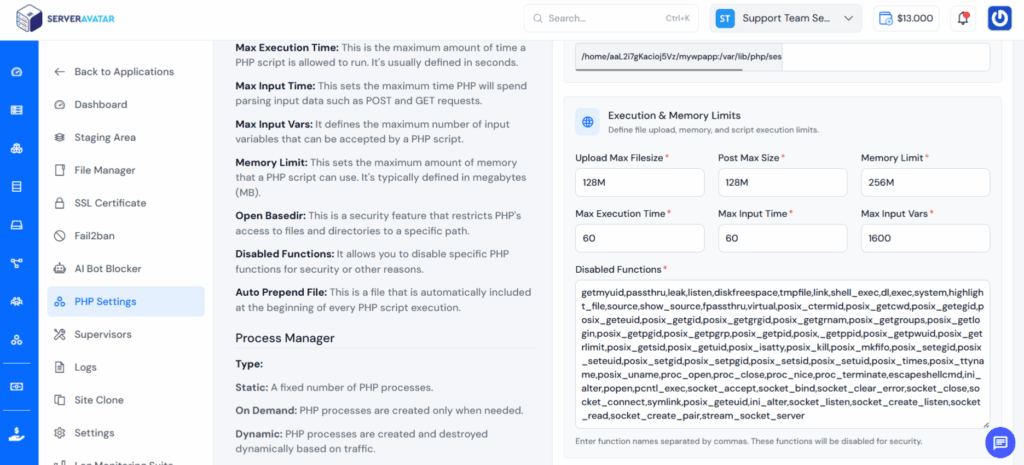Open the applications cubes icon in left rail
Image resolution: width=1024 pixels, height=465 pixels.
[17, 149]
